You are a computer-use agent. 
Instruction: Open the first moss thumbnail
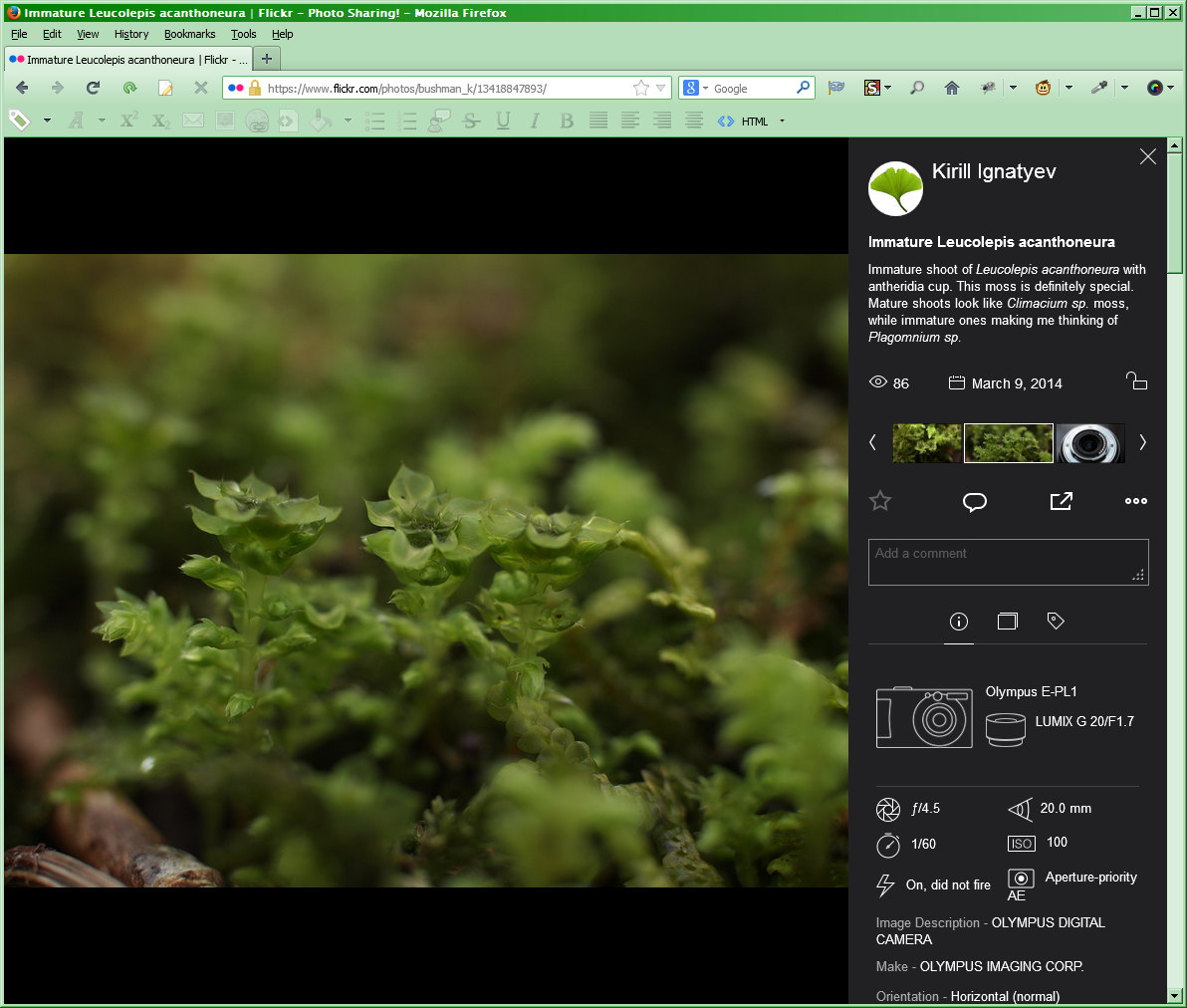(x=926, y=443)
